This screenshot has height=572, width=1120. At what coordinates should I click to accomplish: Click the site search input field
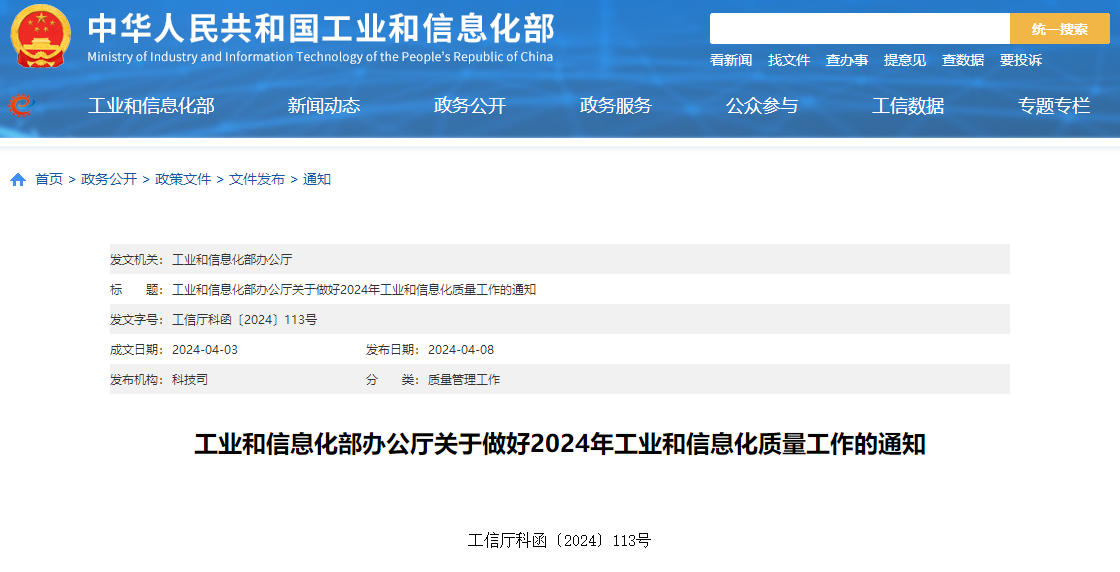859,29
